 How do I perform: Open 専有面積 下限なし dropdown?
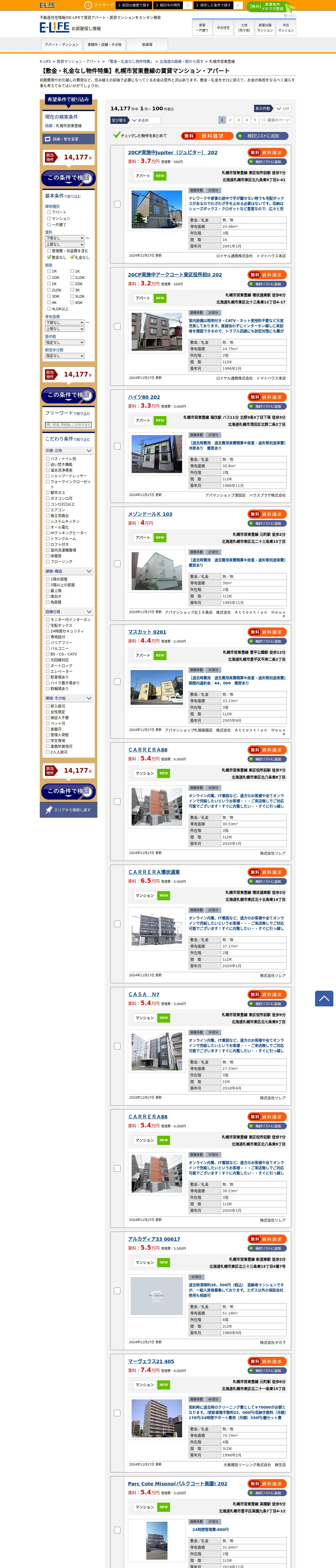pos(65,322)
